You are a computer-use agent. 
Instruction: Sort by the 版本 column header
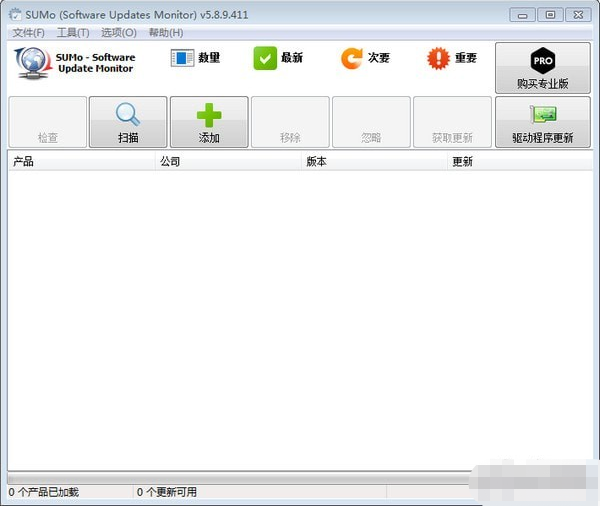coord(374,162)
